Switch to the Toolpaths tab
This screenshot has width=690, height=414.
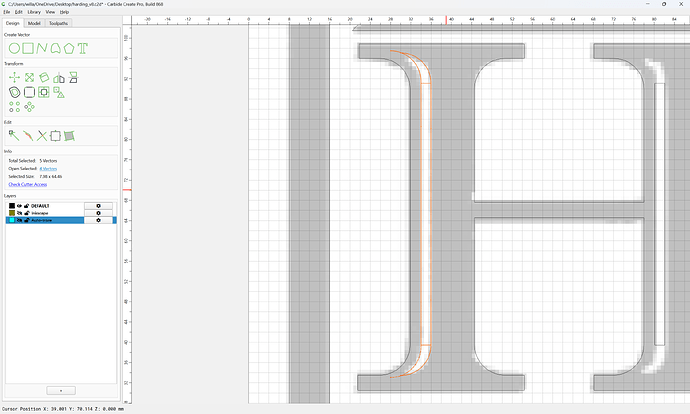(x=59, y=23)
